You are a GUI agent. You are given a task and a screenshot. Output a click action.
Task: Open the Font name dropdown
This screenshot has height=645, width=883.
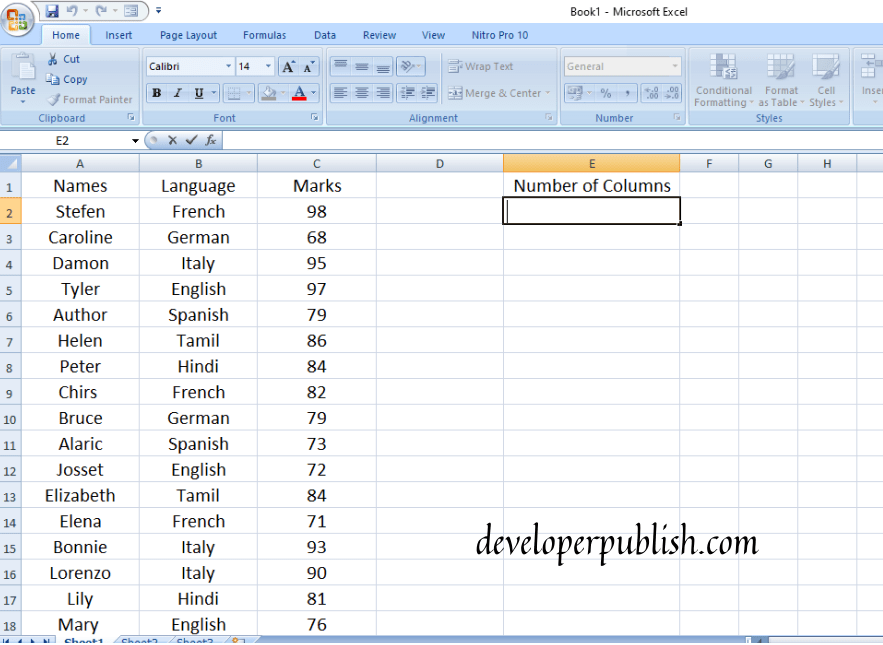(227, 66)
